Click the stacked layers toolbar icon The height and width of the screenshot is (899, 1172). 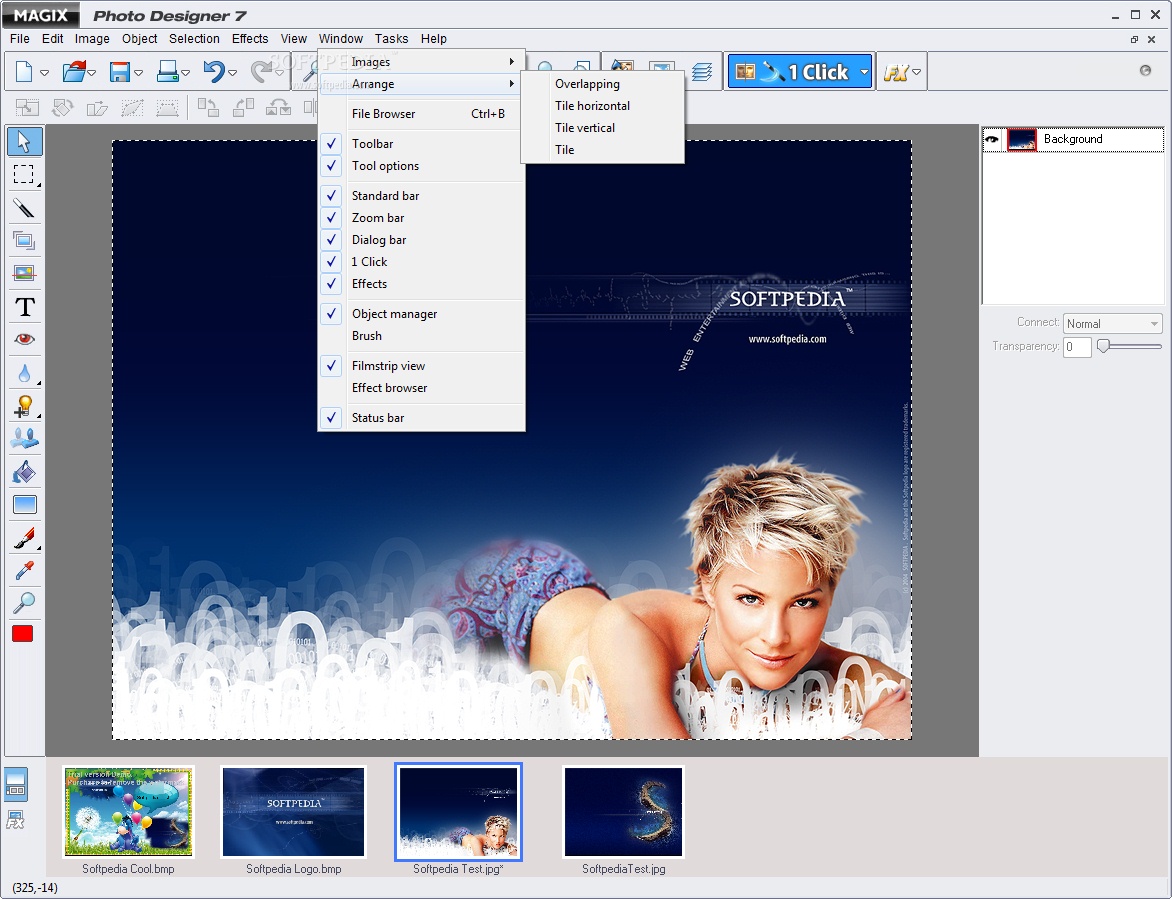click(701, 72)
